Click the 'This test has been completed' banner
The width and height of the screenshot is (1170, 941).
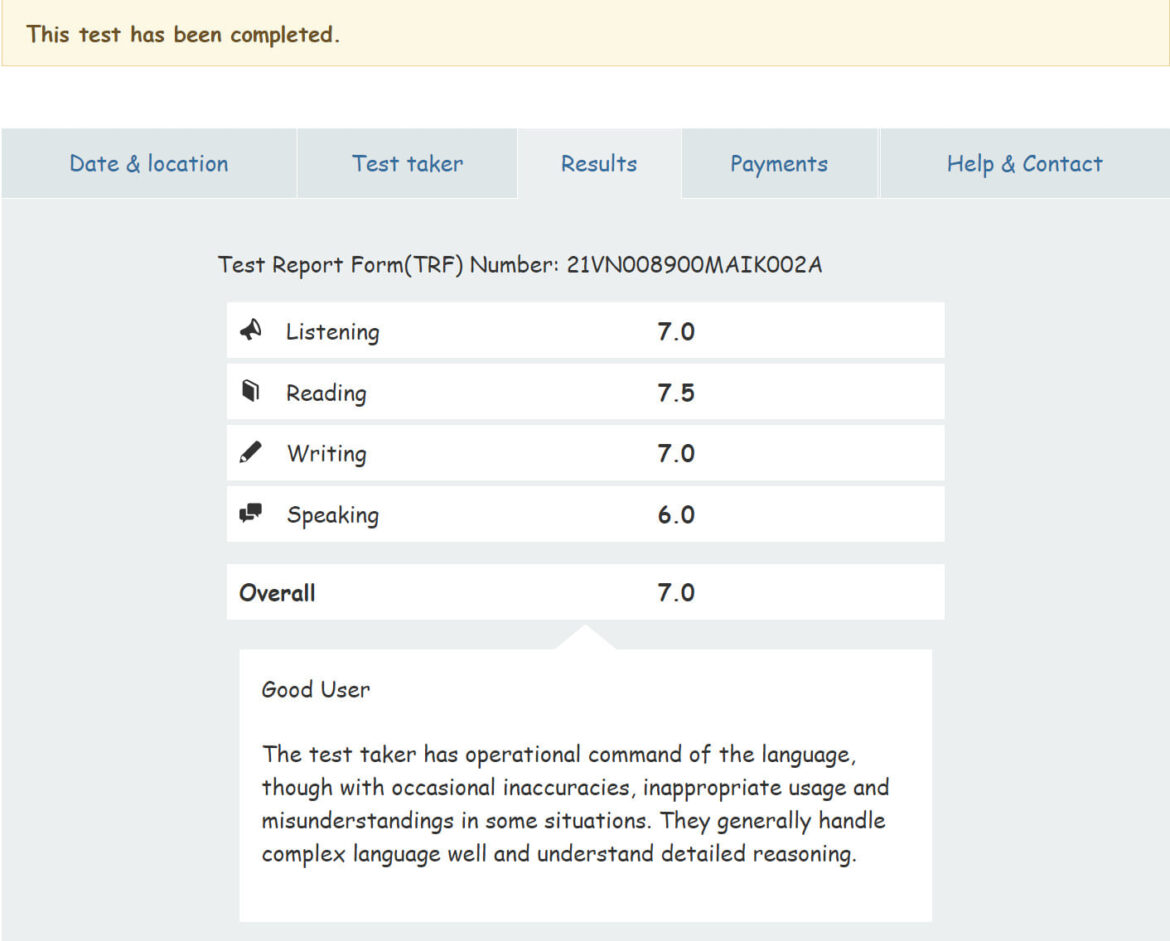183,34
